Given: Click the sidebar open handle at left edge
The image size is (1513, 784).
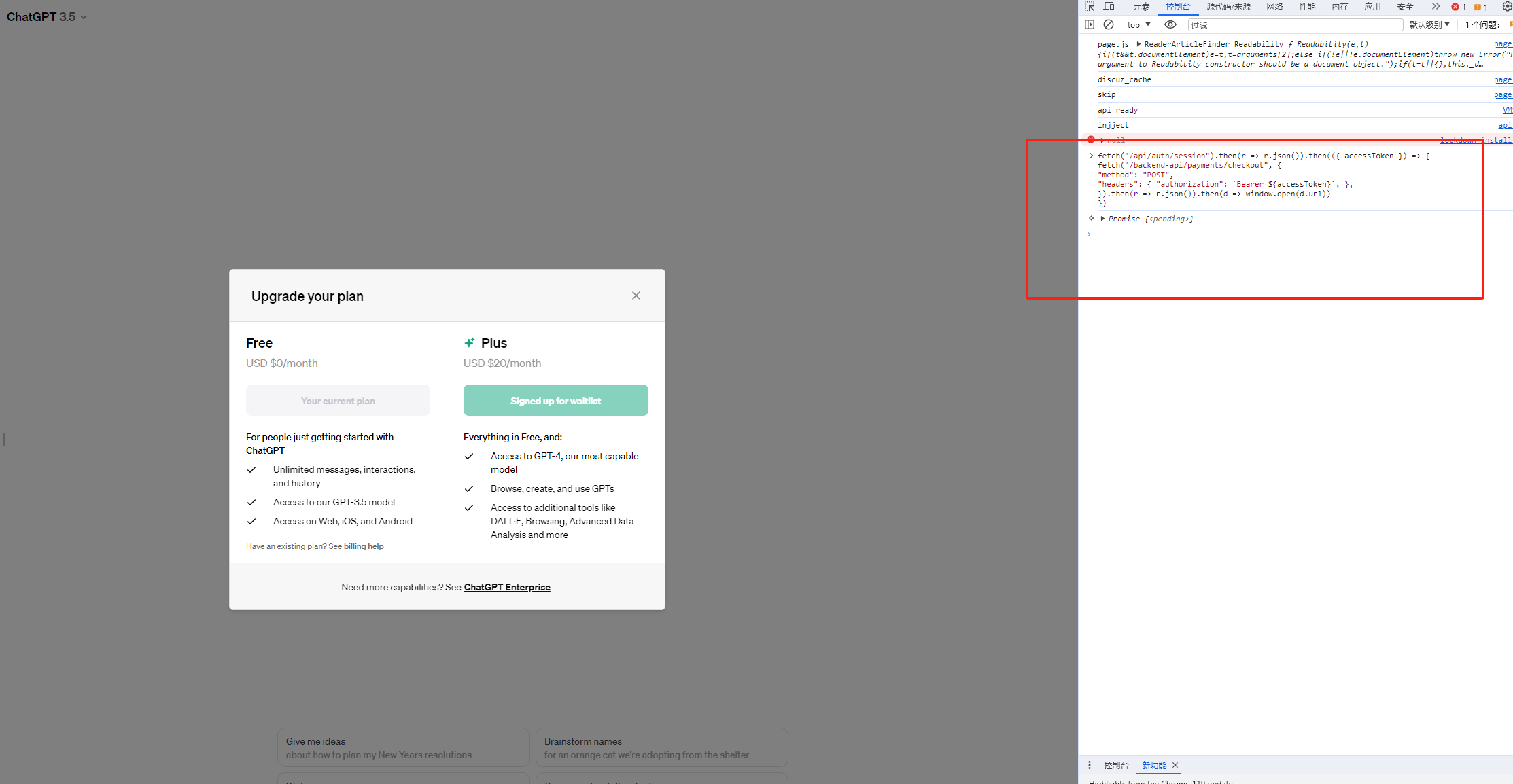Looking at the screenshot, I should click(x=4, y=440).
